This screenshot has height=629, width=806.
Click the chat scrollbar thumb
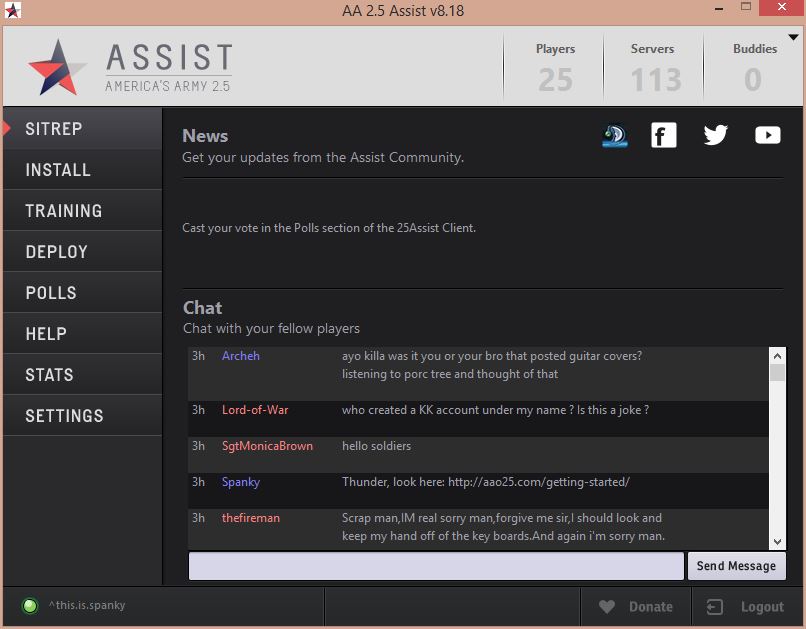coord(777,372)
